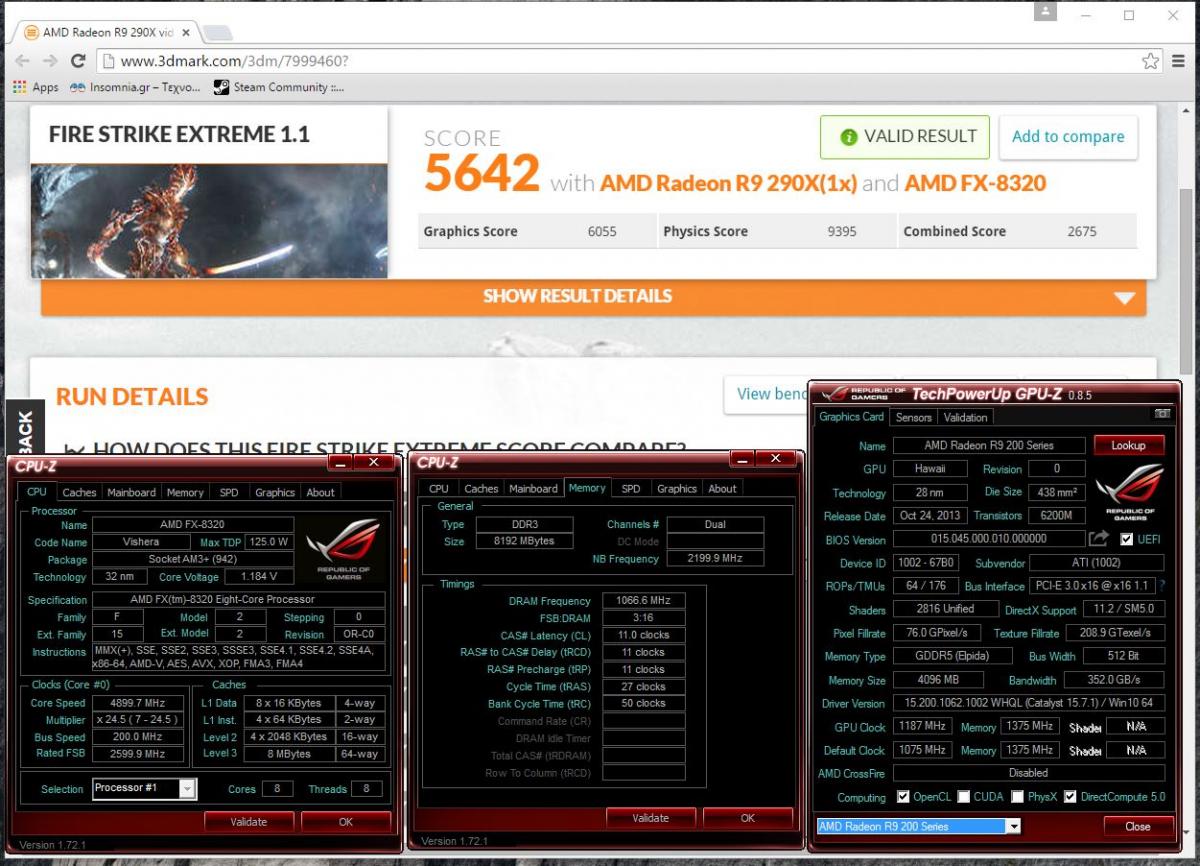Click the View benchmark button under Run Details

(x=767, y=394)
